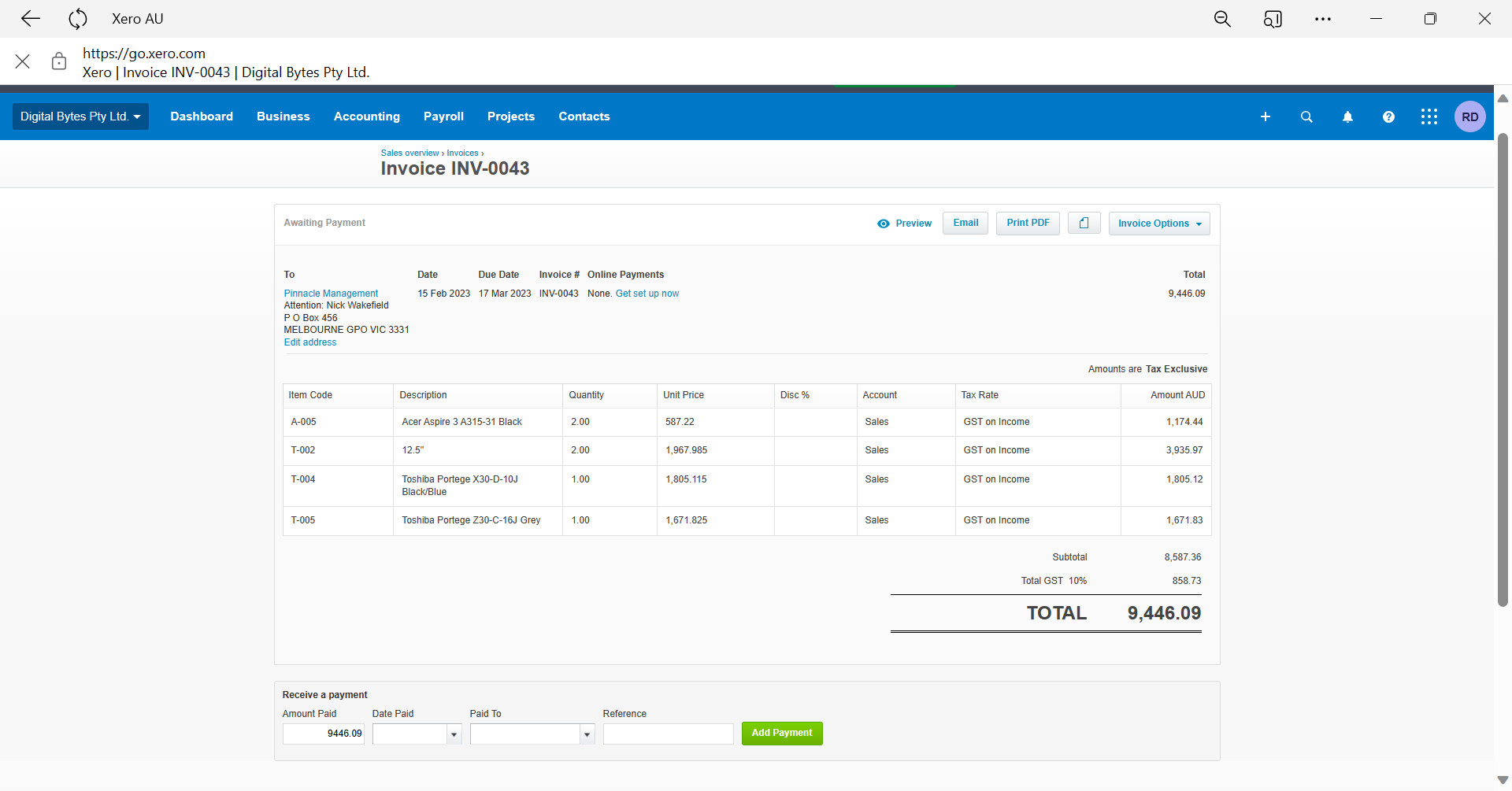Click into the Paid To field
Image resolution: width=1512 pixels, height=791 pixels.
pos(525,734)
